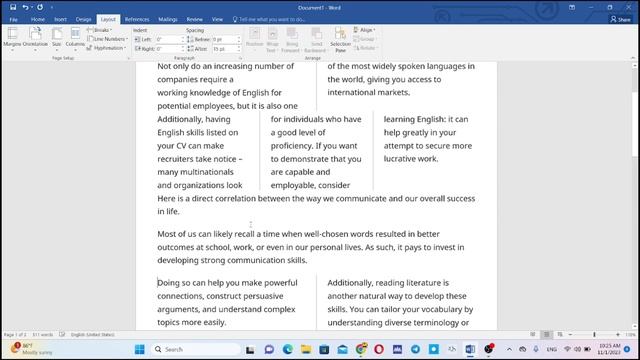This screenshot has height=360, width=640.
Task: Switch to the Insert tab
Action: 60,19
